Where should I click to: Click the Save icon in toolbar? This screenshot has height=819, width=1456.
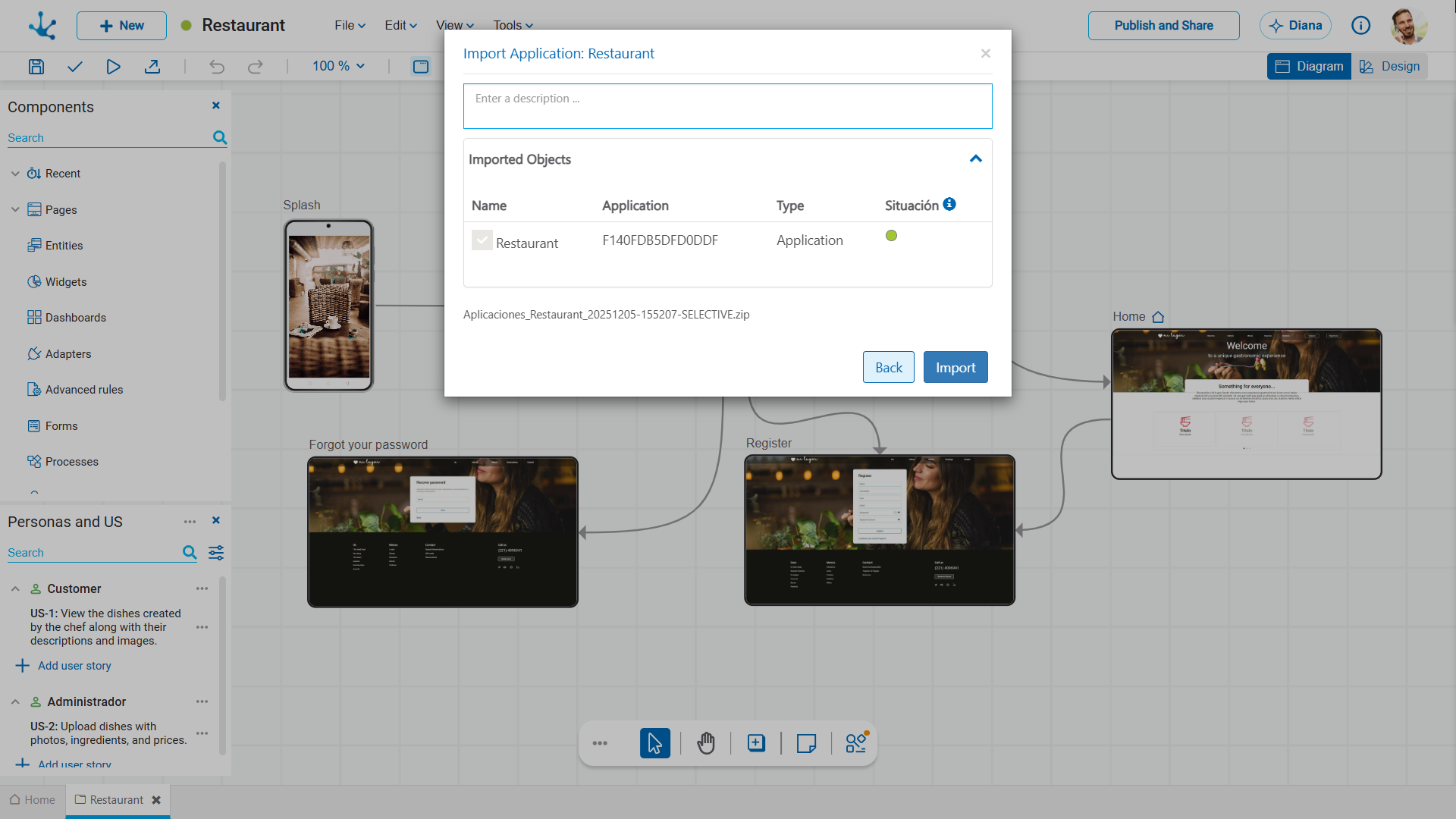click(36, 67)
